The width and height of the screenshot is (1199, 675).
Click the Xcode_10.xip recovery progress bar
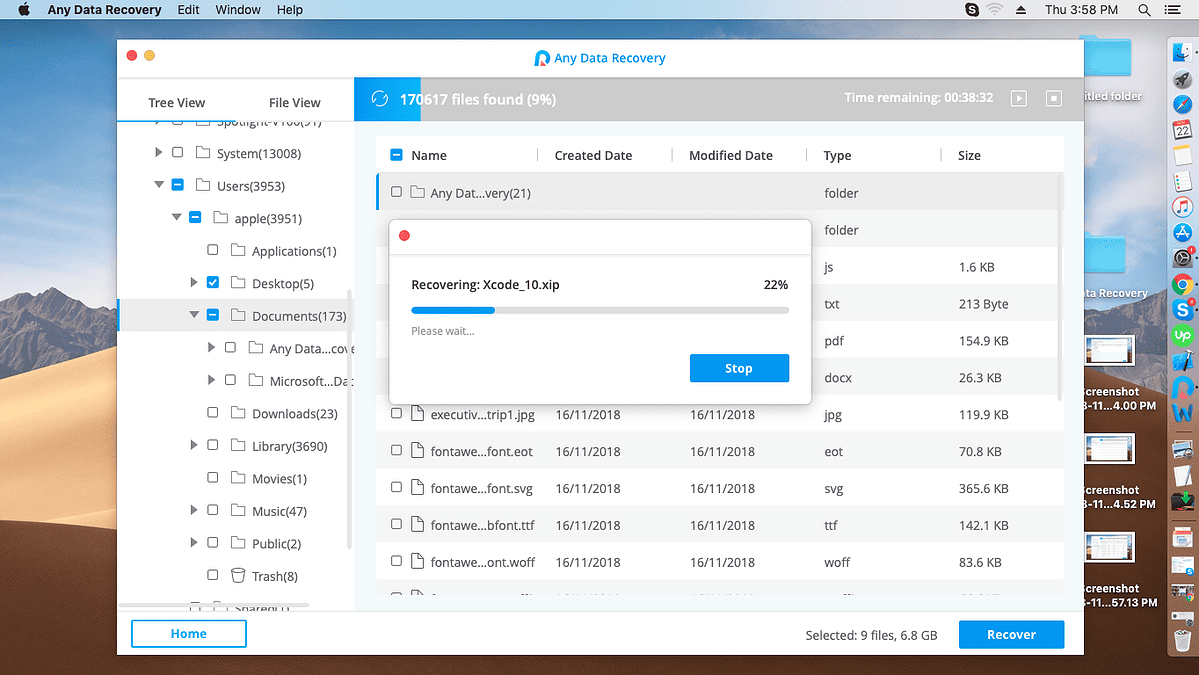tap(600, 310)
